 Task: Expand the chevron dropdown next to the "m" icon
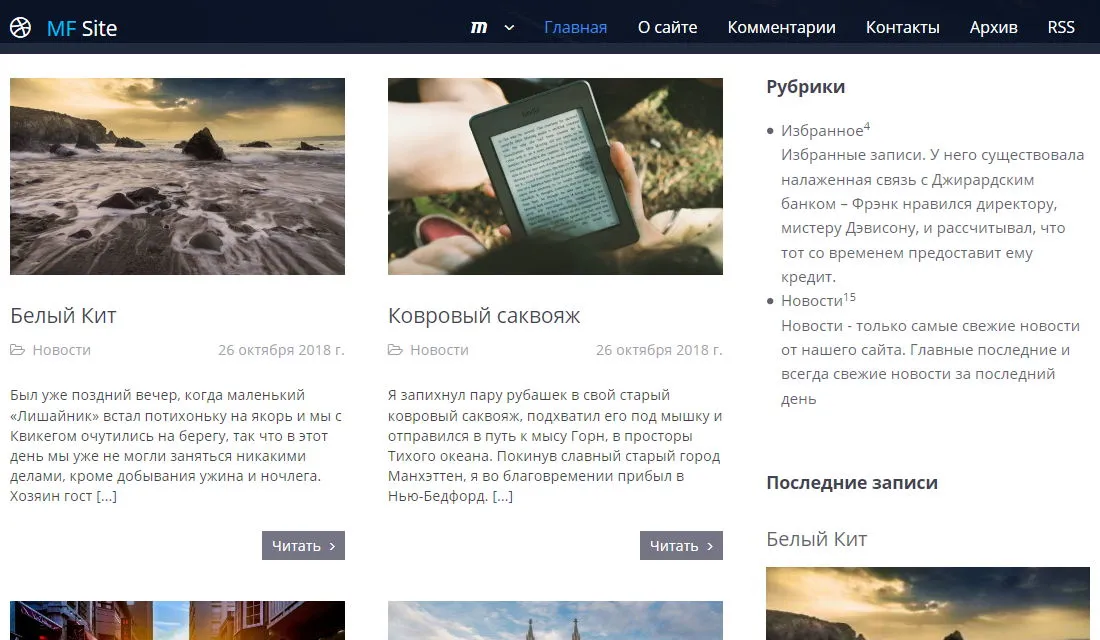(509, 27)
